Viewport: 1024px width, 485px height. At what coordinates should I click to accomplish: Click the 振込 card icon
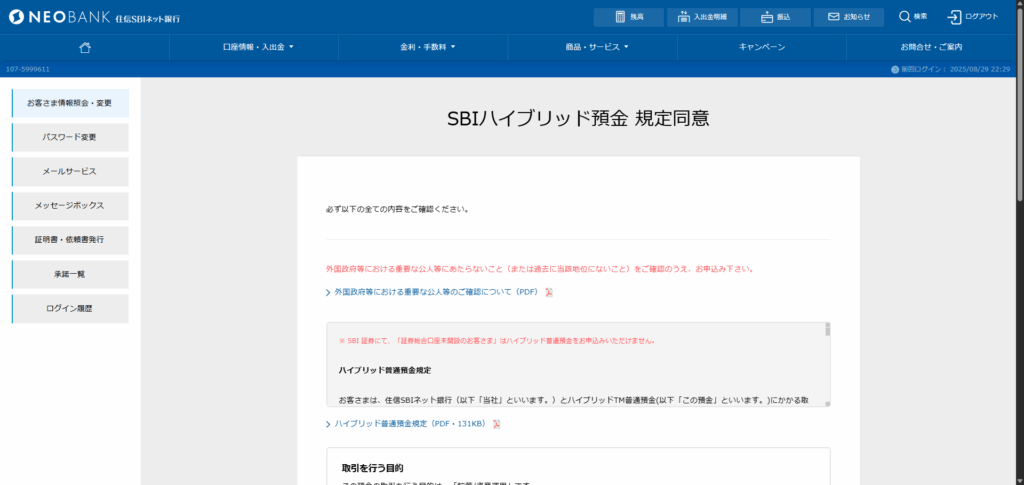(x=767, y=18)
